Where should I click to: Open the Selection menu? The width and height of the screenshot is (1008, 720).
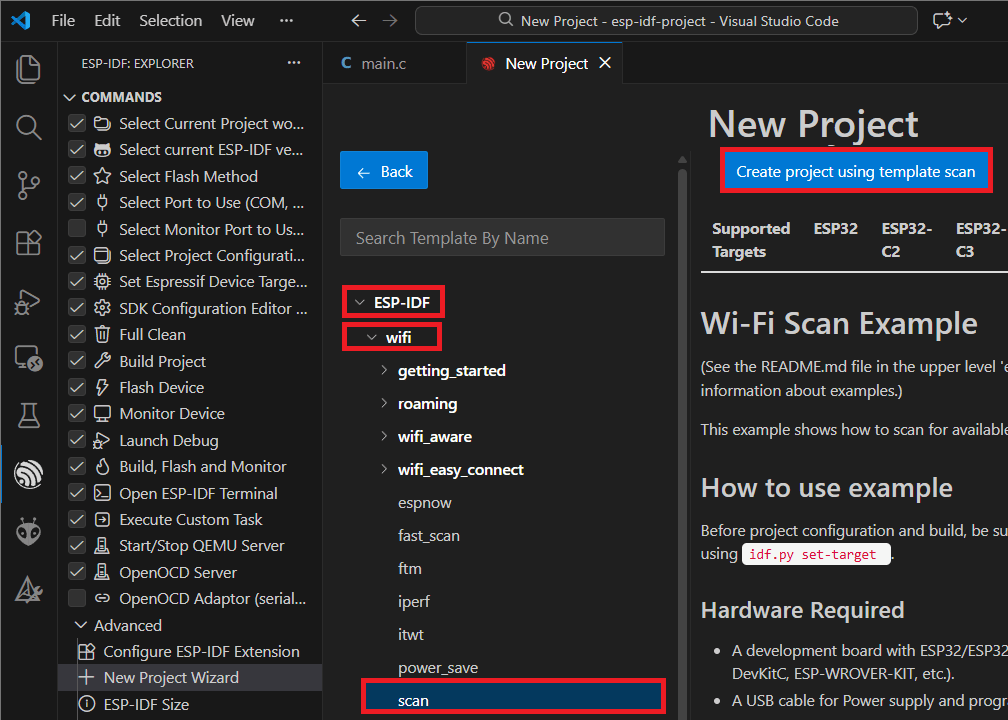tap(170, 21)
